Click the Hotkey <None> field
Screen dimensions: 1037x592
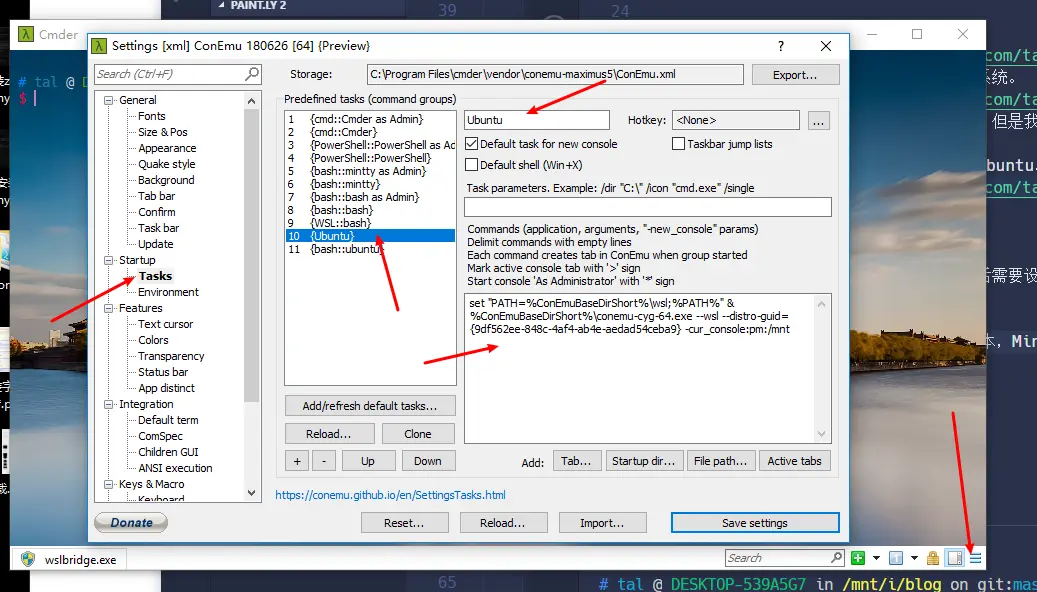[x=735, y=120]
